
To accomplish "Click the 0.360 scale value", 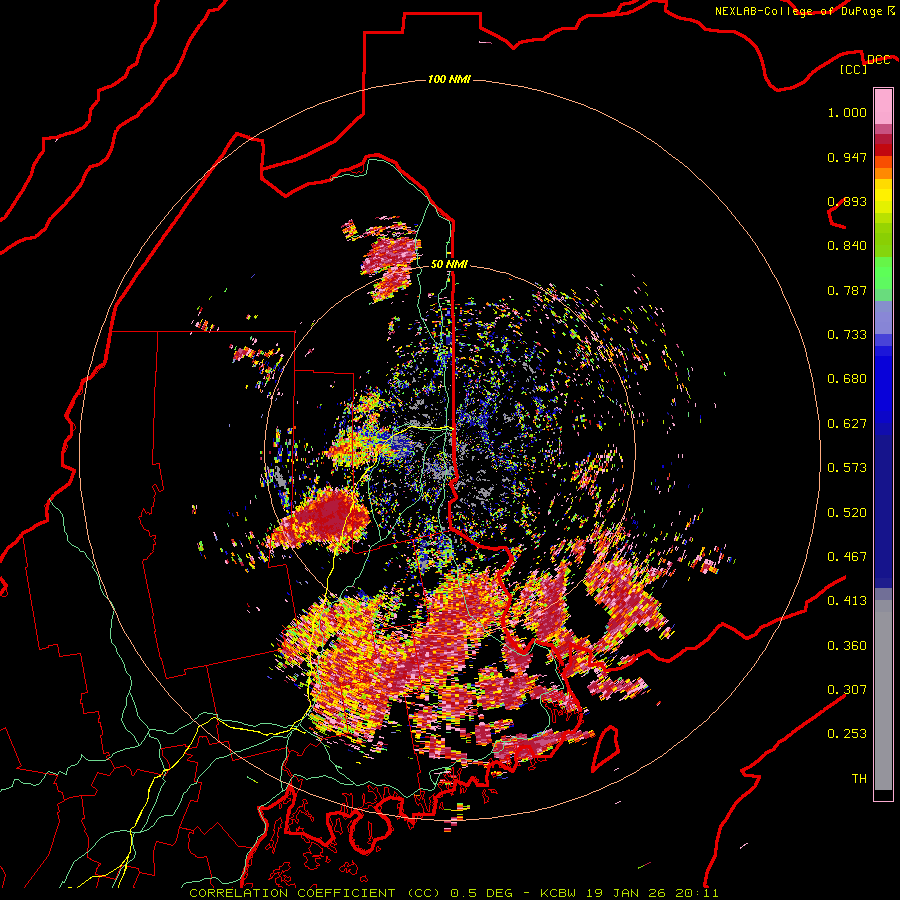I will pos(847,646).
